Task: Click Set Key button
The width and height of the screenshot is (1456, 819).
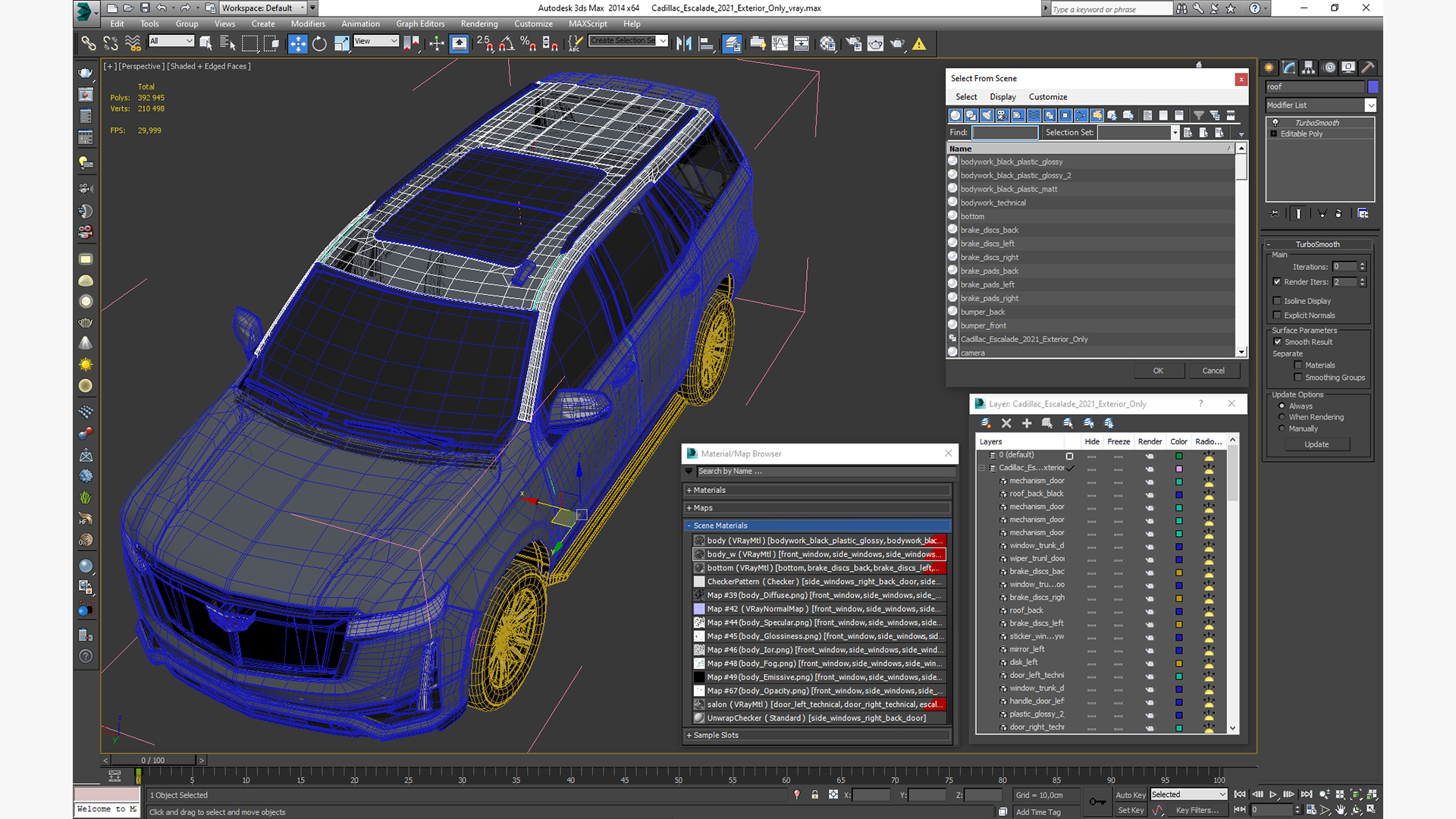Action: 1131,810
